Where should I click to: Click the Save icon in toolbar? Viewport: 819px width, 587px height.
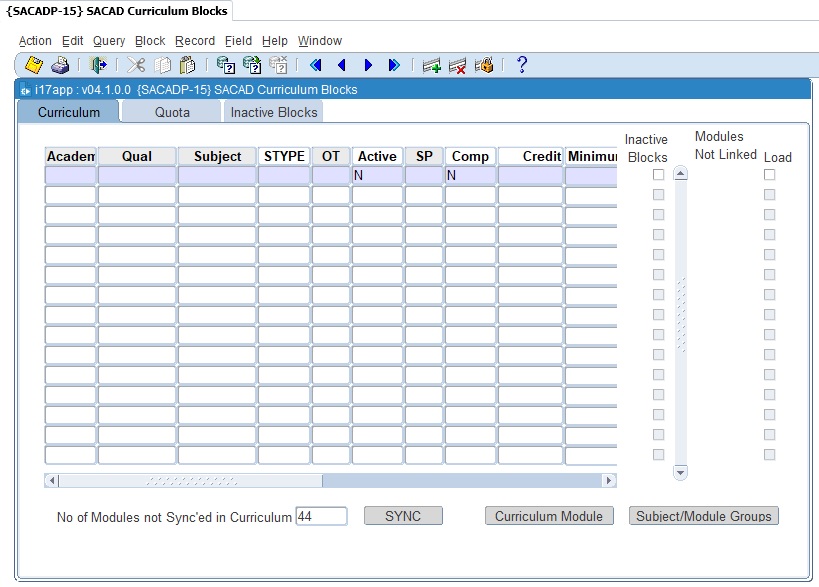click(x=34, y=65)
